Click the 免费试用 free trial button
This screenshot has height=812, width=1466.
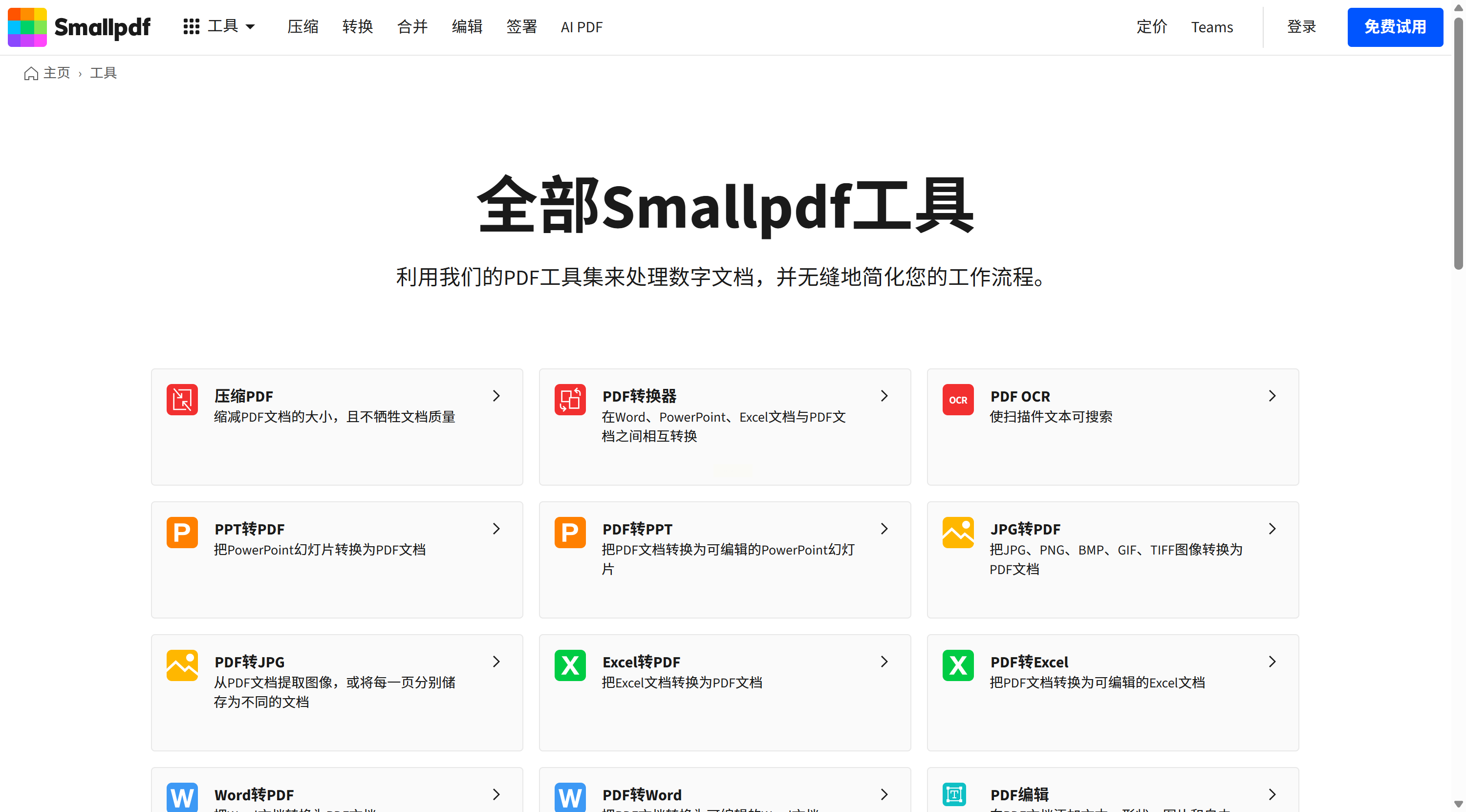[x=1394, y=27]
